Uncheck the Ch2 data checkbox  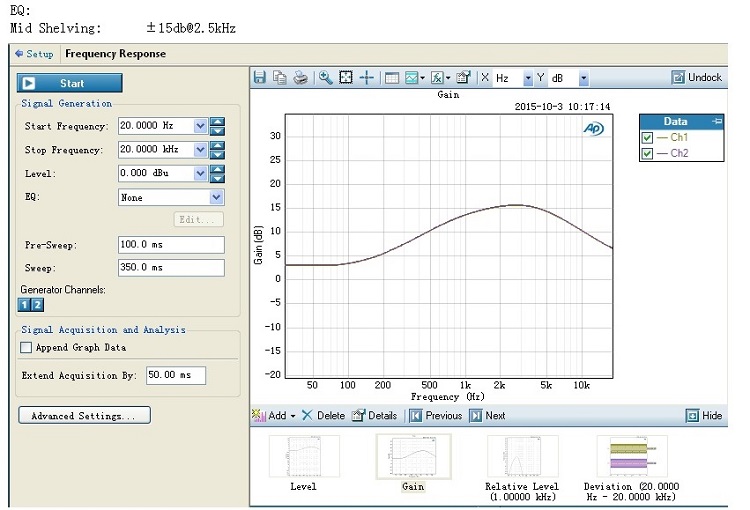click(647, 154)
